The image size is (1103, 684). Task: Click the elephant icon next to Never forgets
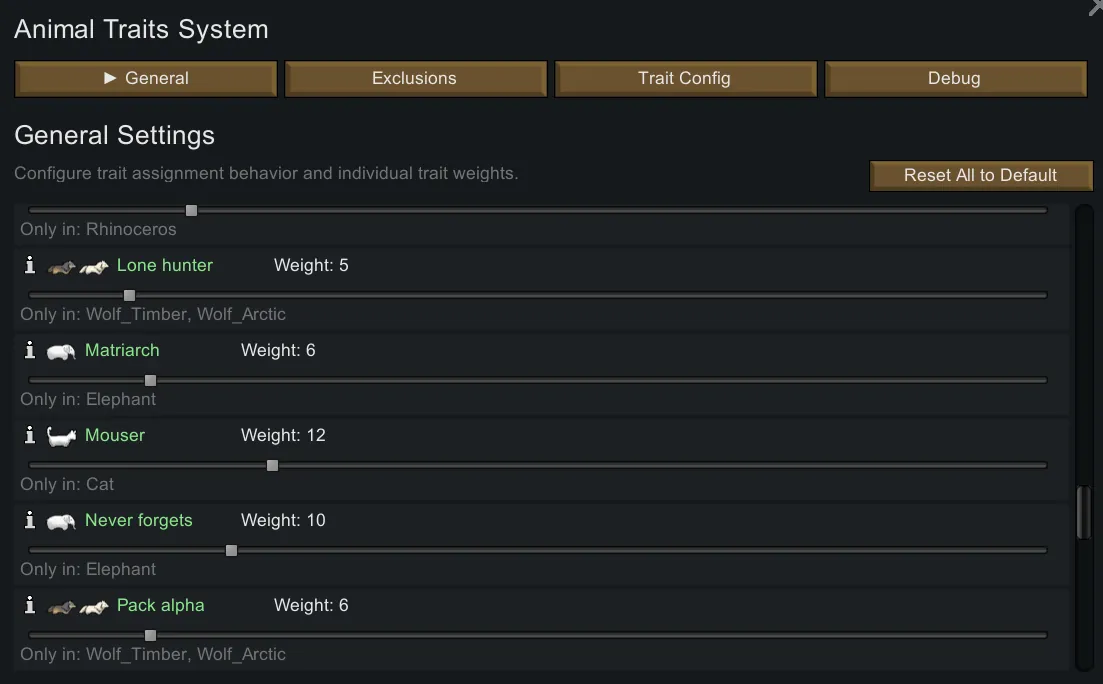point(61,521)
